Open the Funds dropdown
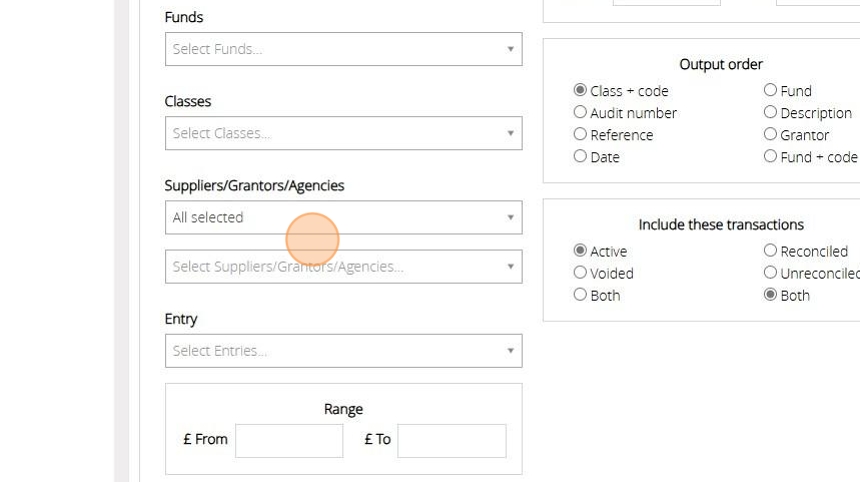This screenshot has height=482, width=860. pos(343,49)
